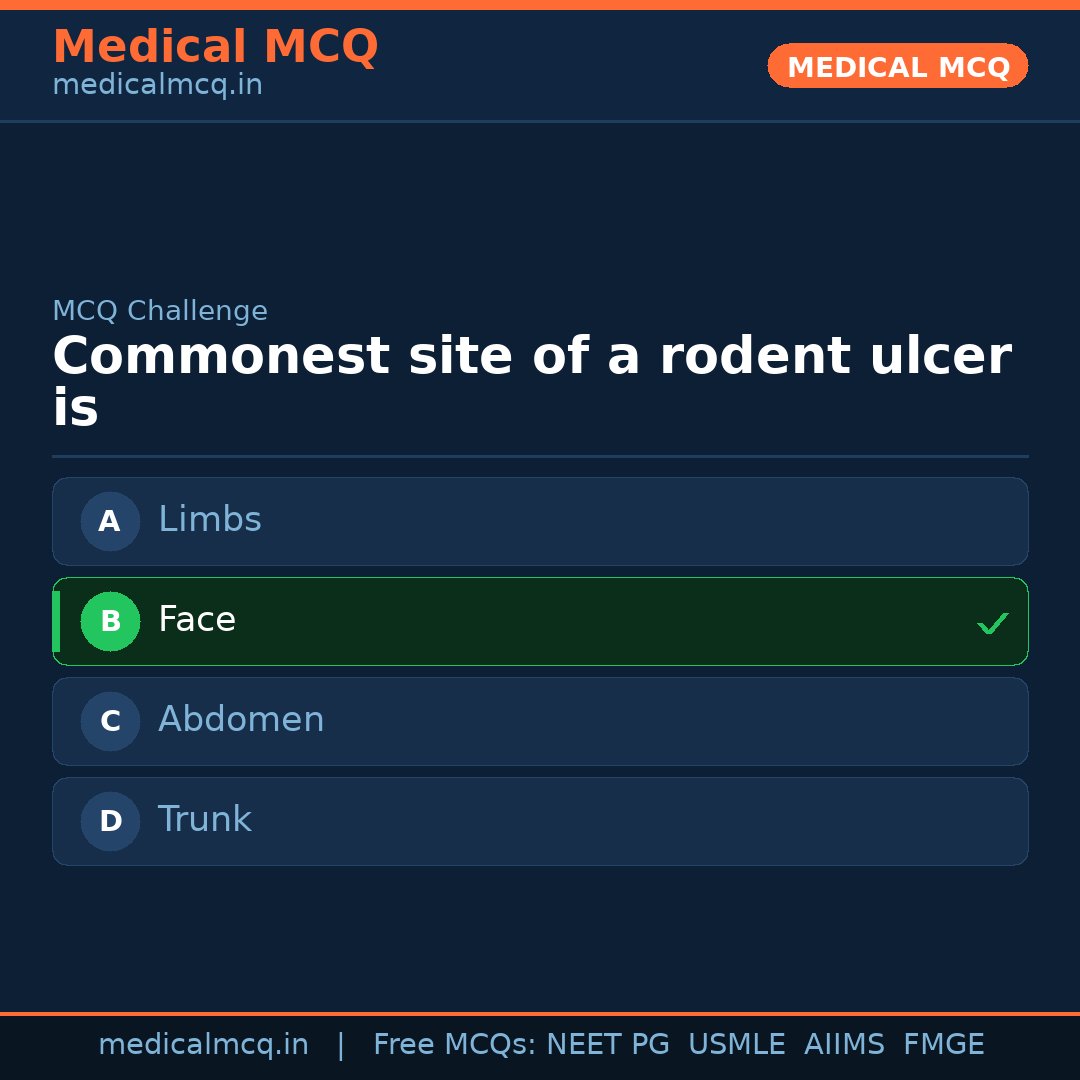Click the green accent bar beside Face
This screenshot has width=1080, height=1080.
pos(56,621)
